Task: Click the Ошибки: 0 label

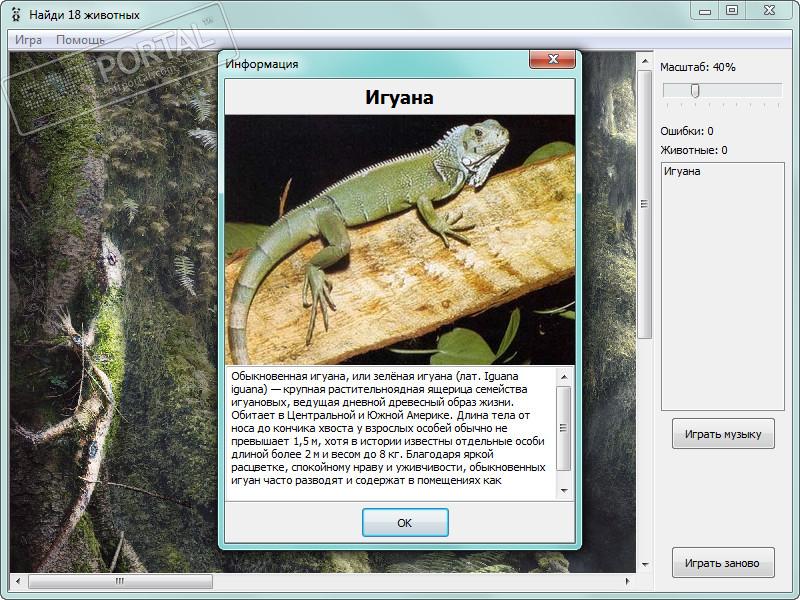Action: 687,131
